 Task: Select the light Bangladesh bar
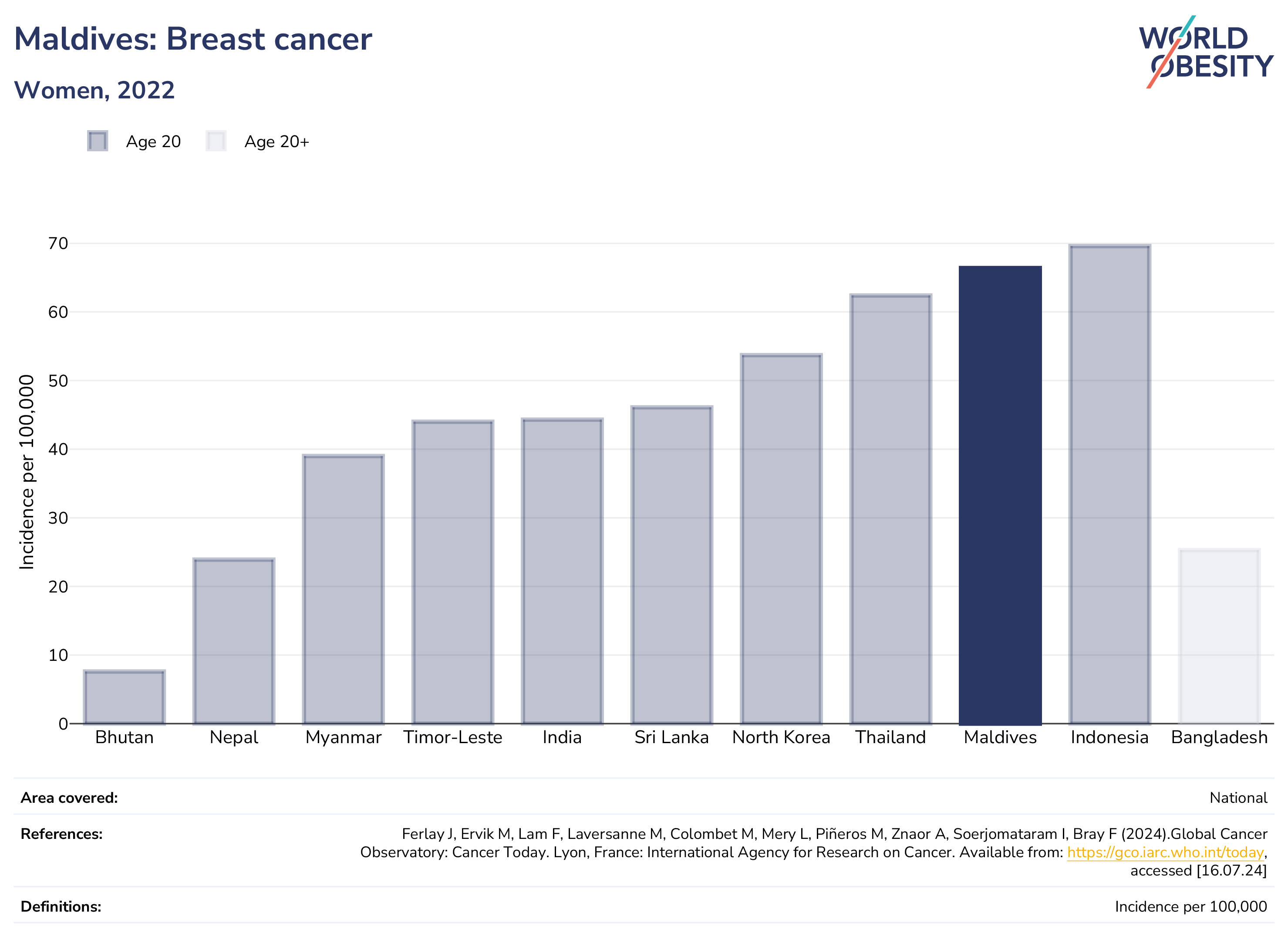tap(1219, 636)
